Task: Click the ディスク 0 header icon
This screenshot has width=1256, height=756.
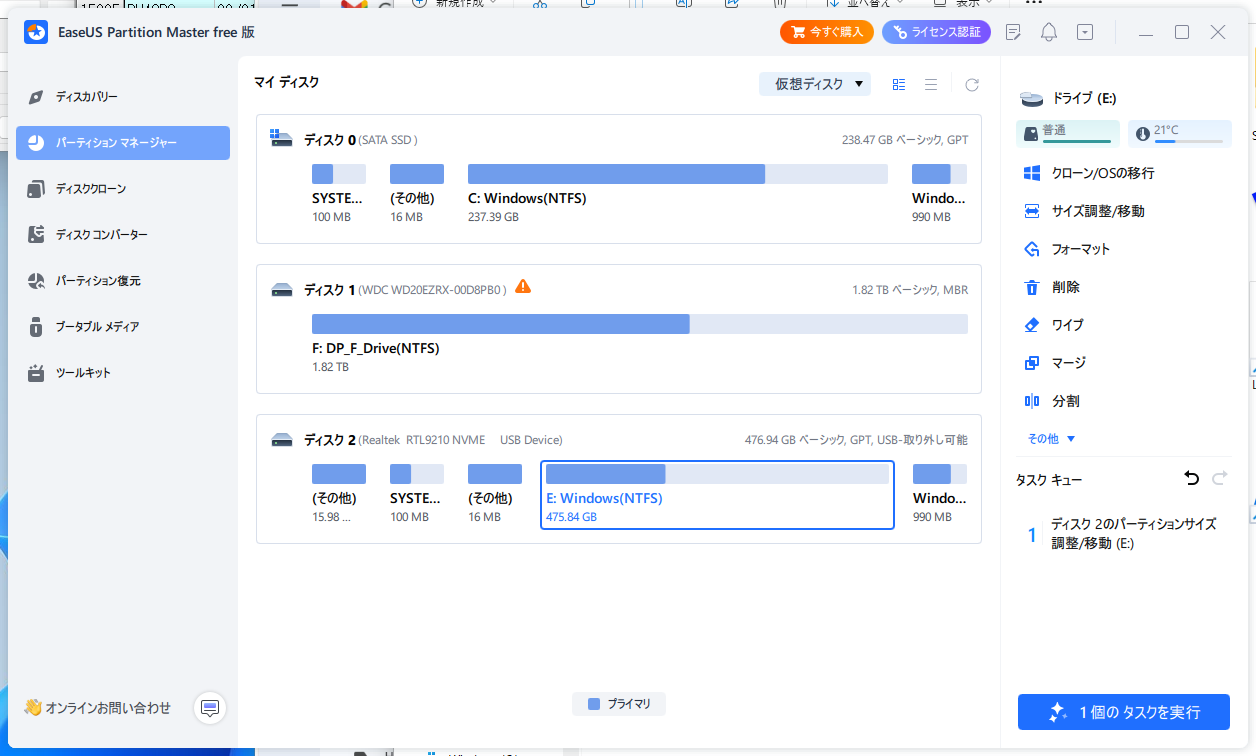Action: click(x=282, y=139)
